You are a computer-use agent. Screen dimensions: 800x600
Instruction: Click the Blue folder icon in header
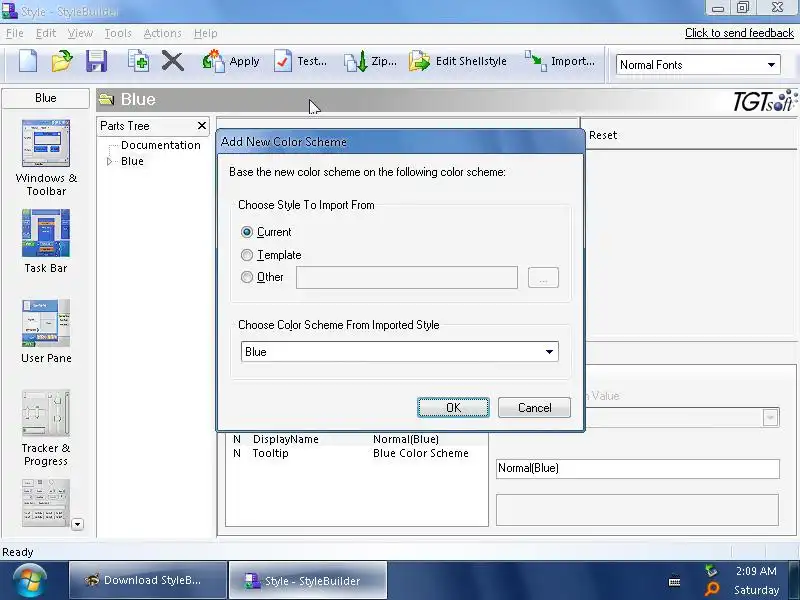106,99
